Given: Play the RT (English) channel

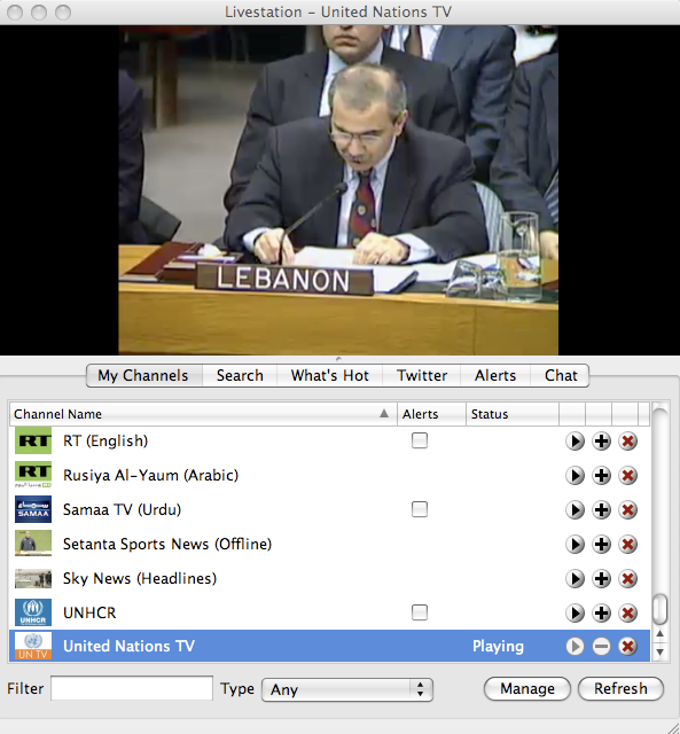Looking at the screenshot, I should (575, 441).
